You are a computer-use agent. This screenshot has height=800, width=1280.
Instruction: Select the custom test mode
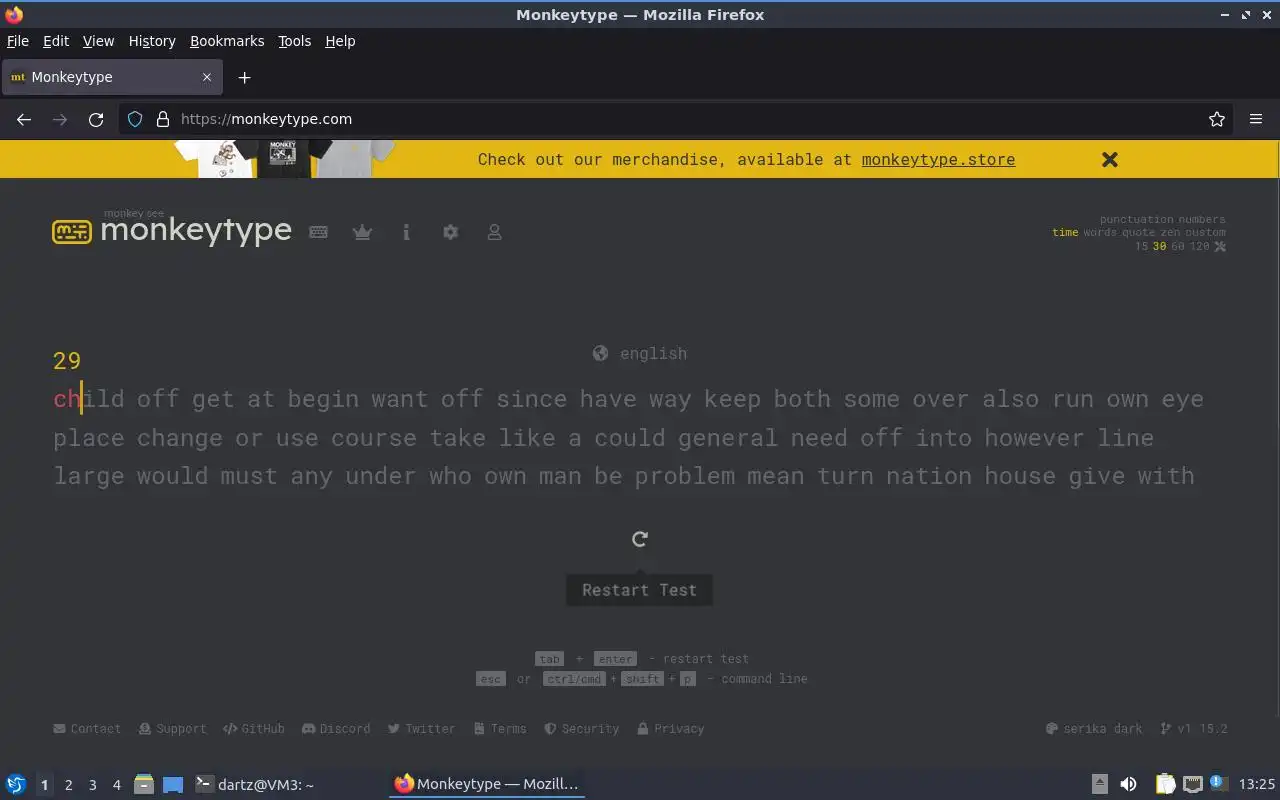1205,232
